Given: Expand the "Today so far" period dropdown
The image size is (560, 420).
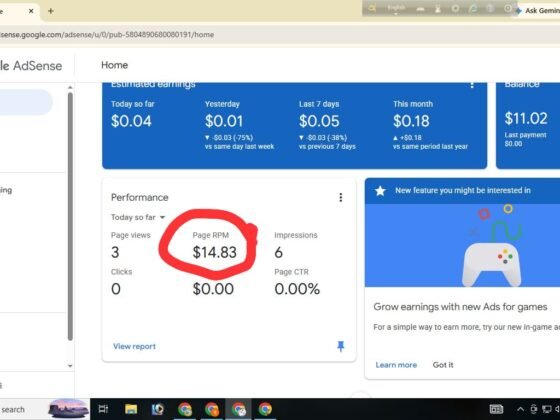Looking at the screenshot, I should coord(138,217).
